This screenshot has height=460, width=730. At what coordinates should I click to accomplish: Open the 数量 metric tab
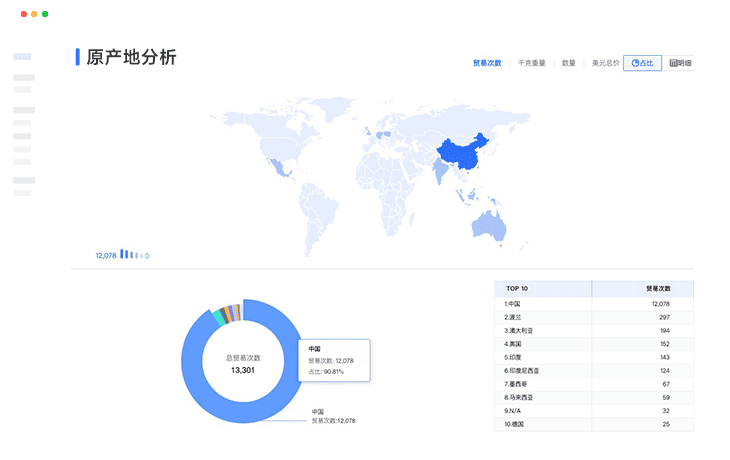click(x=568, y=63)
